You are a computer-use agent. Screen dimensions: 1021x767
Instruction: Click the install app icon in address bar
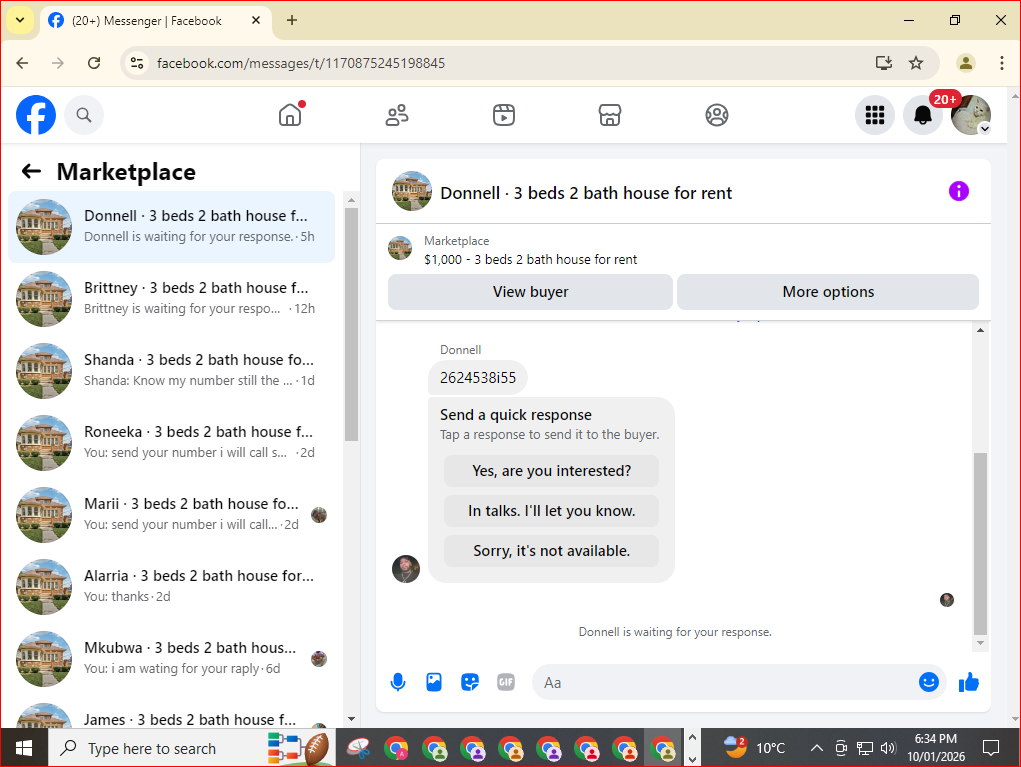[884, 63]
